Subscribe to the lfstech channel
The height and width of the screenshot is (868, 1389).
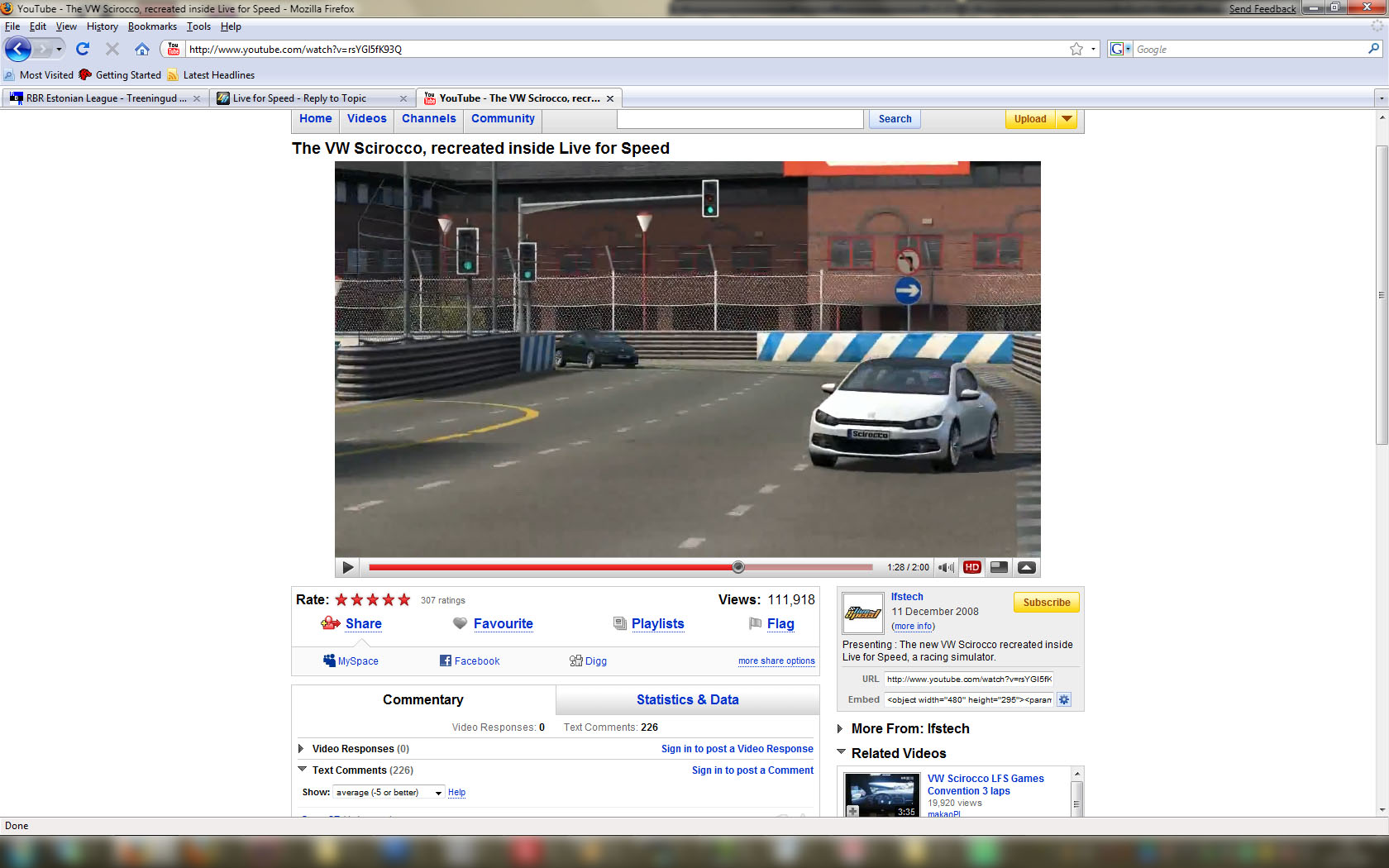tap(1047, 603)
